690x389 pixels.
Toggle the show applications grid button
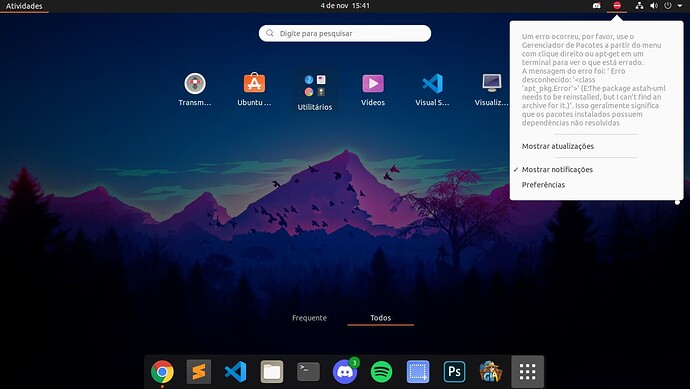(x=528, y=372)
